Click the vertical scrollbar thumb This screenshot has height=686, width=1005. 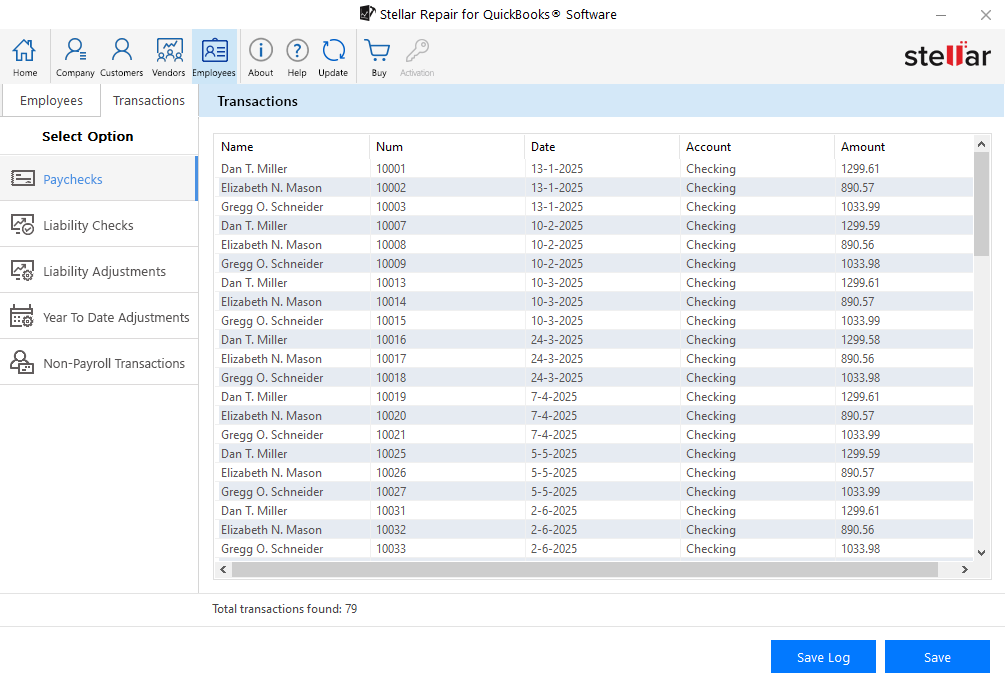coord(981,204)
